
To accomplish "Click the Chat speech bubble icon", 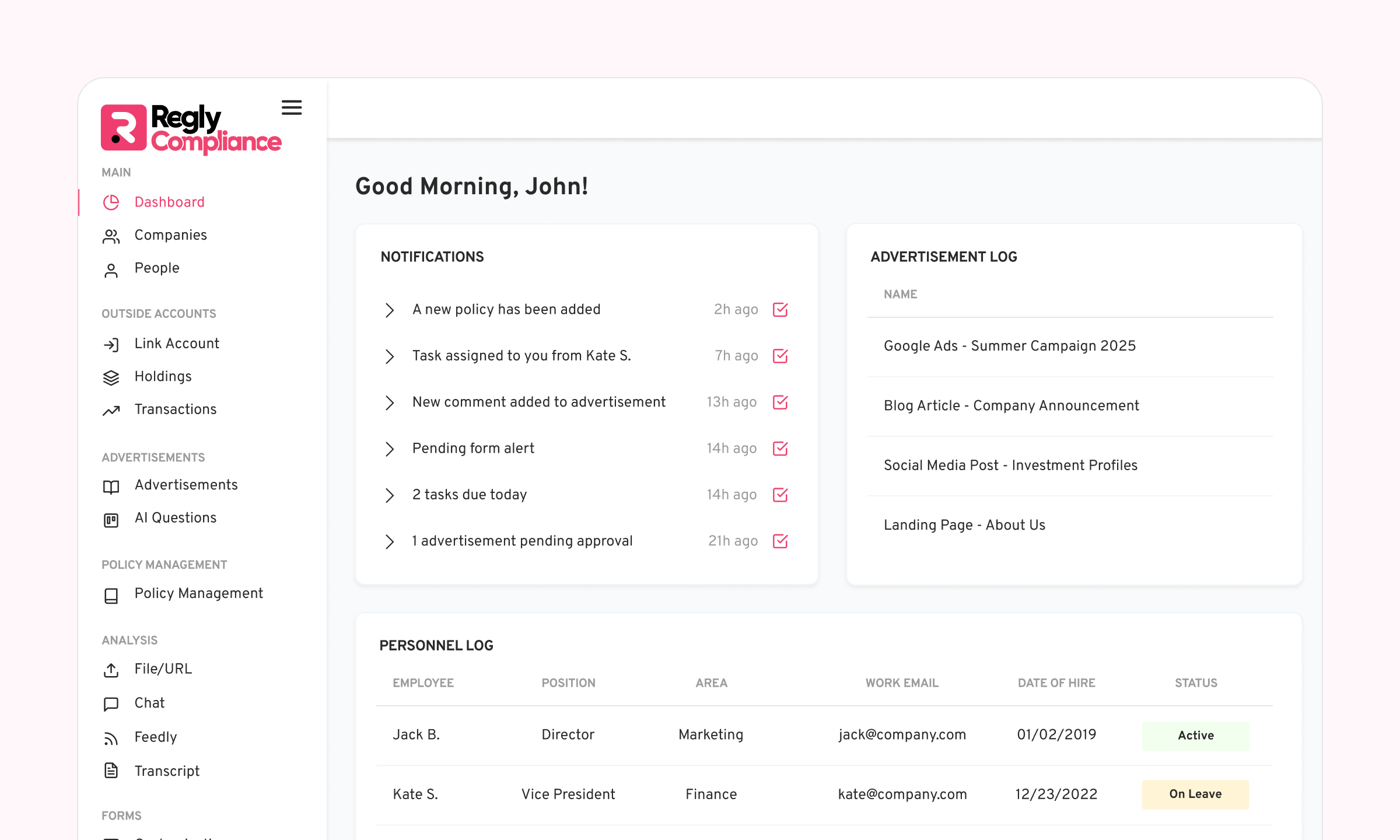I will 111,704.
